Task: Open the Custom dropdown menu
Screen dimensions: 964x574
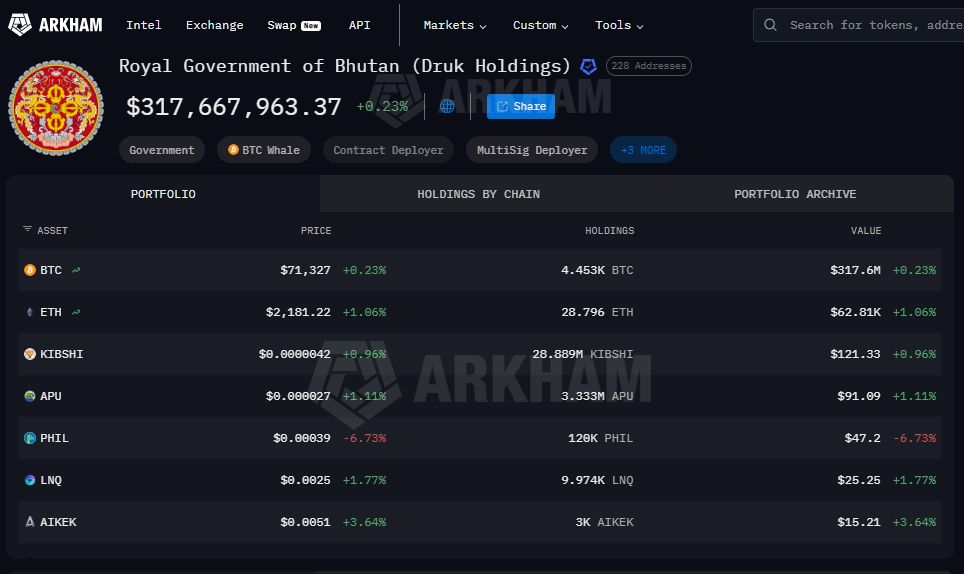Action: (x=540, y=25)
